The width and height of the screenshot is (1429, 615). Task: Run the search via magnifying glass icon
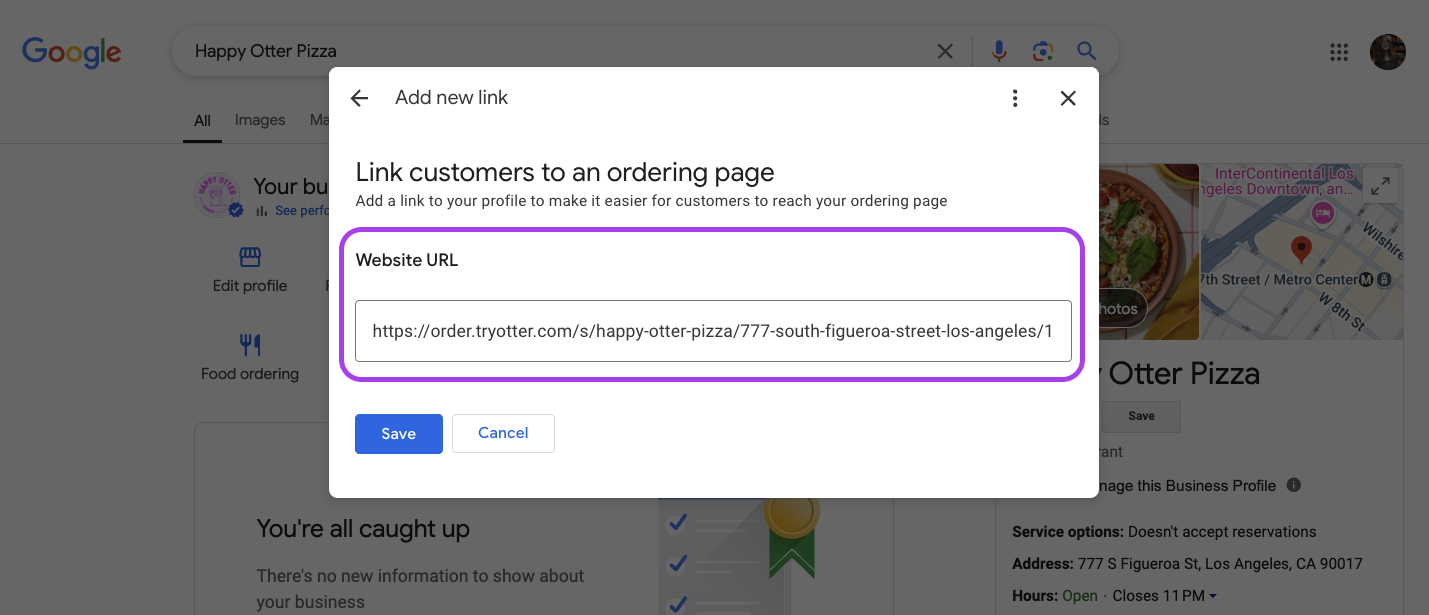[x=1086, y=51]
